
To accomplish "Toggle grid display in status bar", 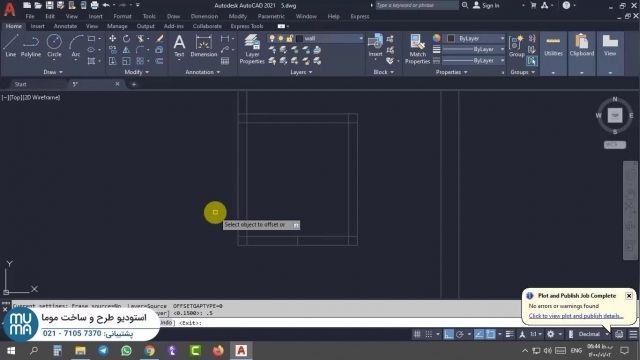I will pos(417,334).
